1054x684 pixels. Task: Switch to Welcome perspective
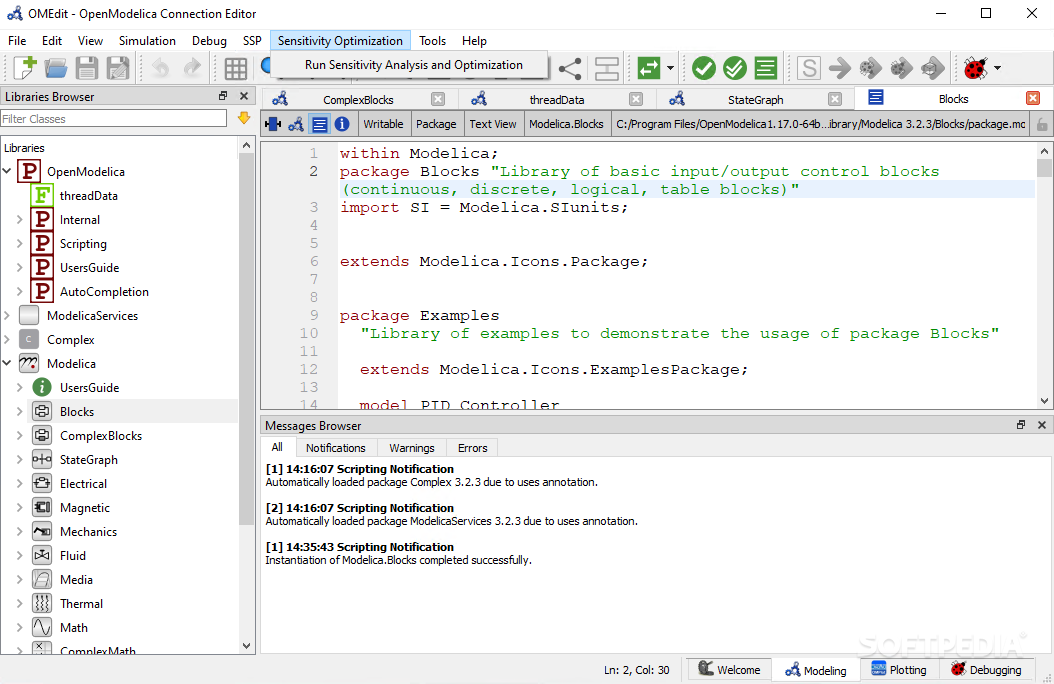(x=729, y=669)
